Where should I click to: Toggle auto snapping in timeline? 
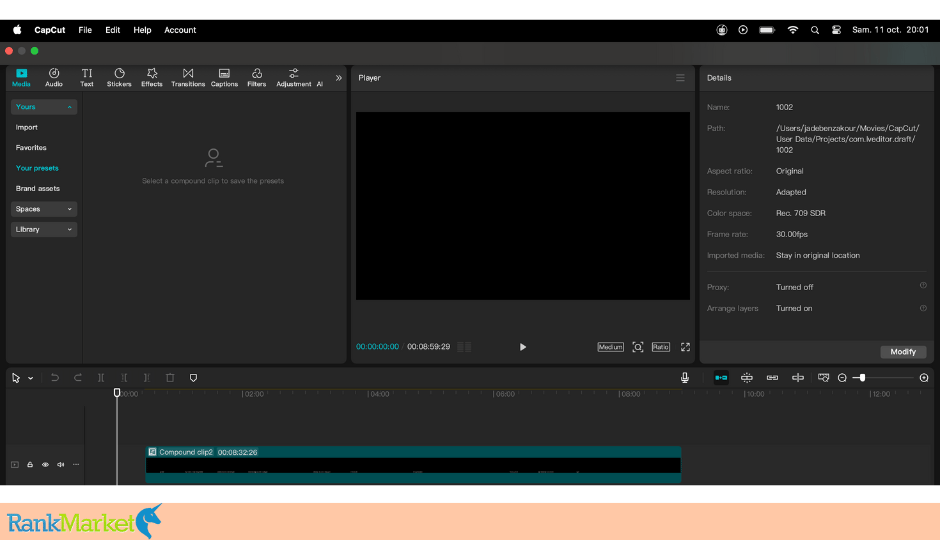747,378
